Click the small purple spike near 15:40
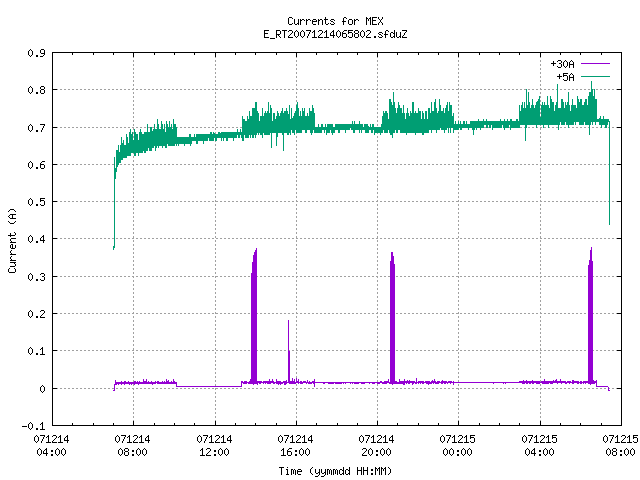Viewport: 640px width, 480px height. pyautogui.click(x=289, y=351)
